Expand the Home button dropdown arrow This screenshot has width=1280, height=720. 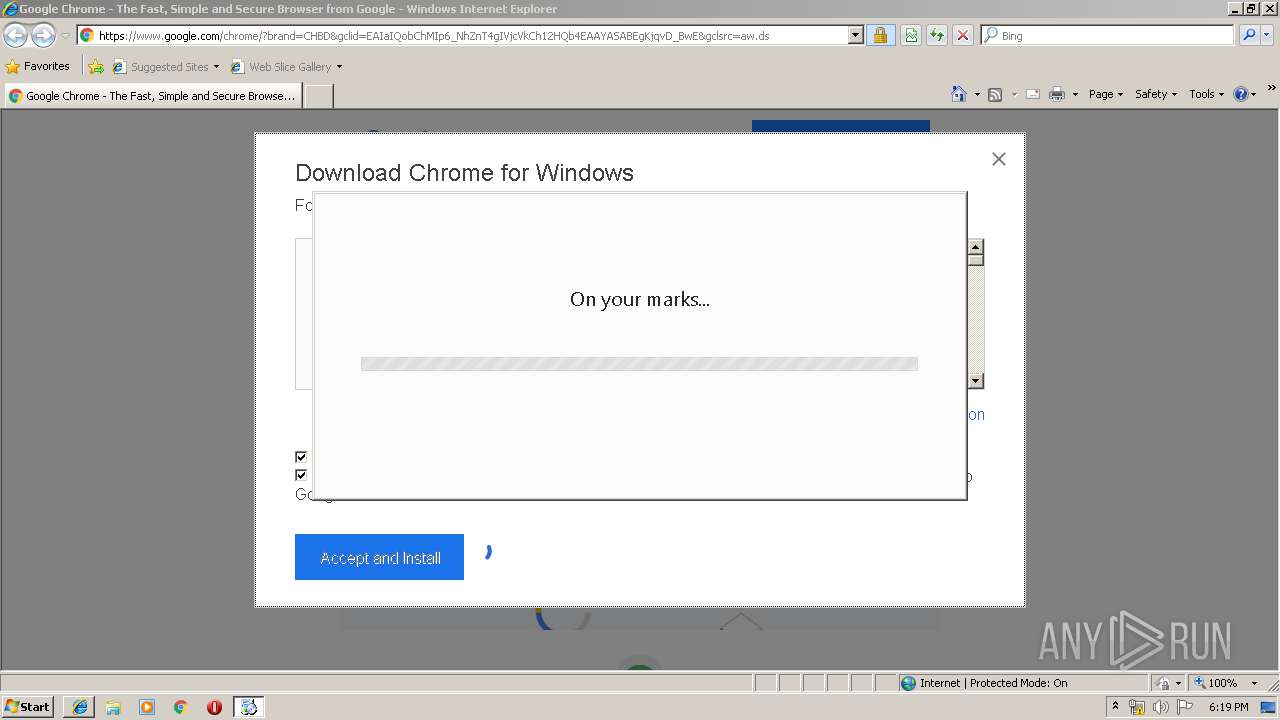(977, 94)
